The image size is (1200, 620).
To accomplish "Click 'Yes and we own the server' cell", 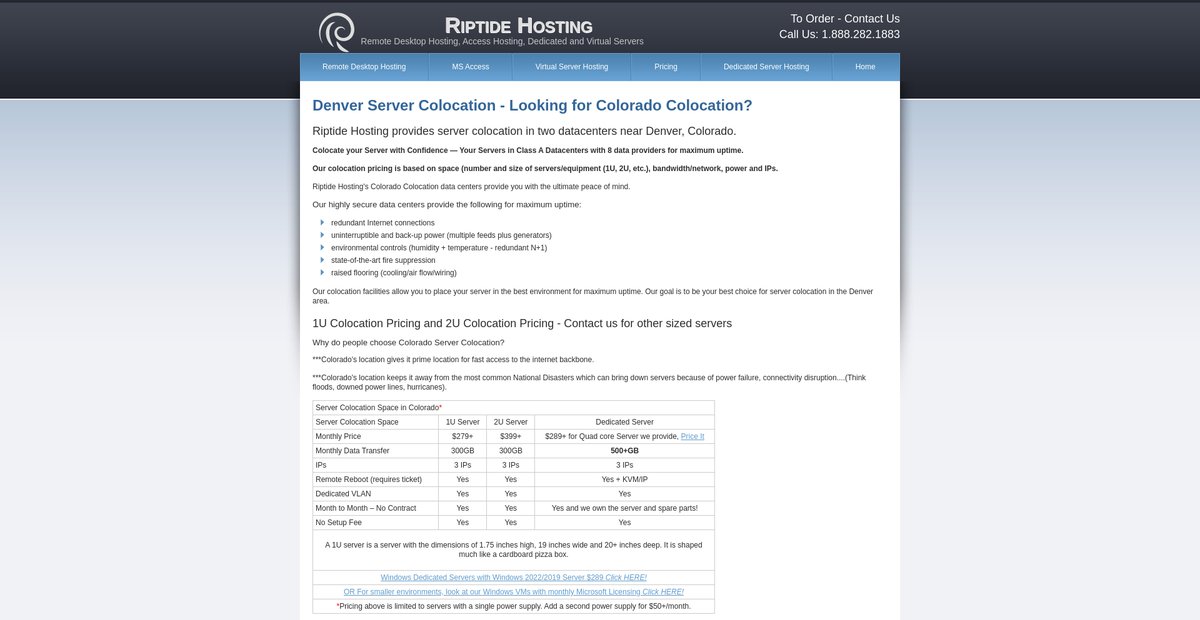I will click(x=625, y=508).
